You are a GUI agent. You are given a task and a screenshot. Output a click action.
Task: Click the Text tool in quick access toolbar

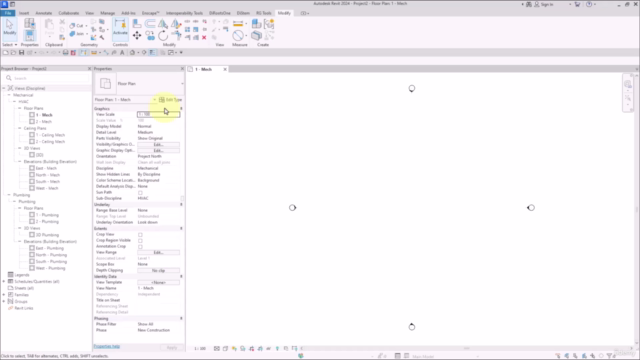point(122,53)
